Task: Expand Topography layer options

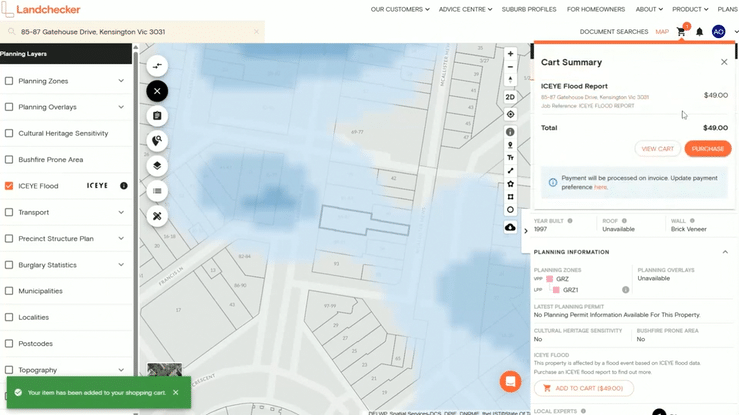Action: click(x=121, y=370)
